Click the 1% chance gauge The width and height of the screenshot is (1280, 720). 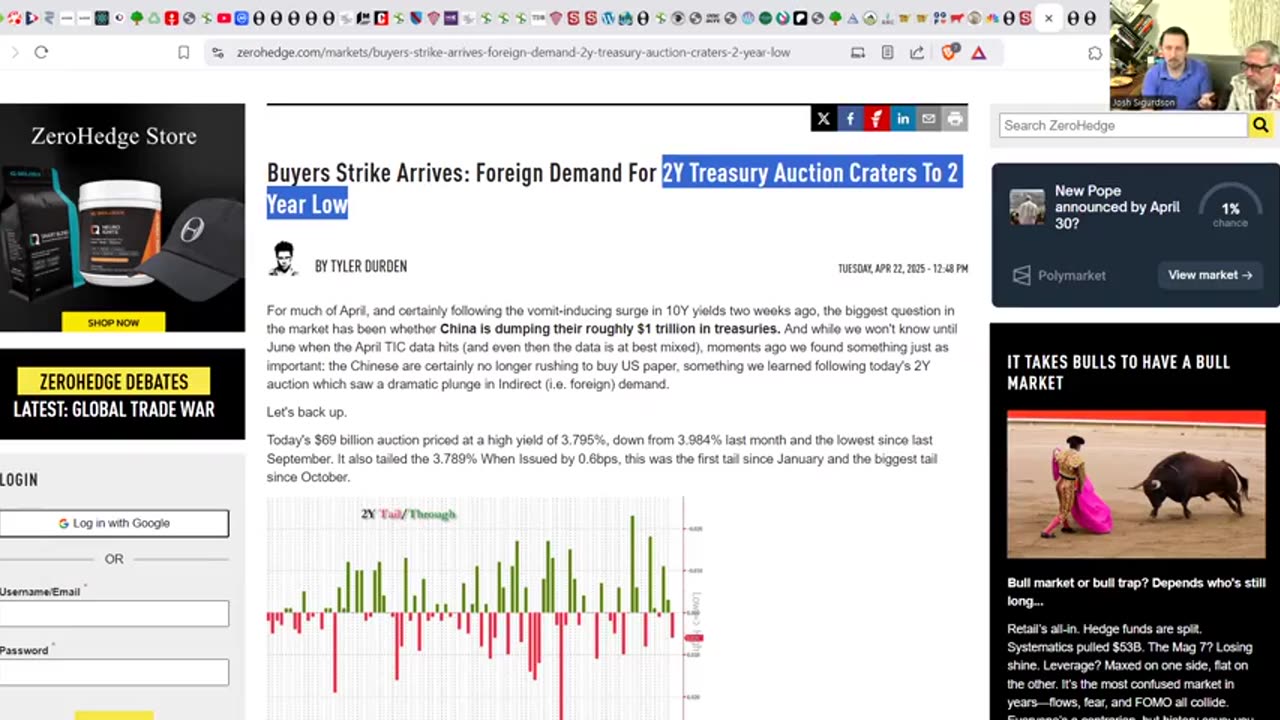tap(1230, 208)
